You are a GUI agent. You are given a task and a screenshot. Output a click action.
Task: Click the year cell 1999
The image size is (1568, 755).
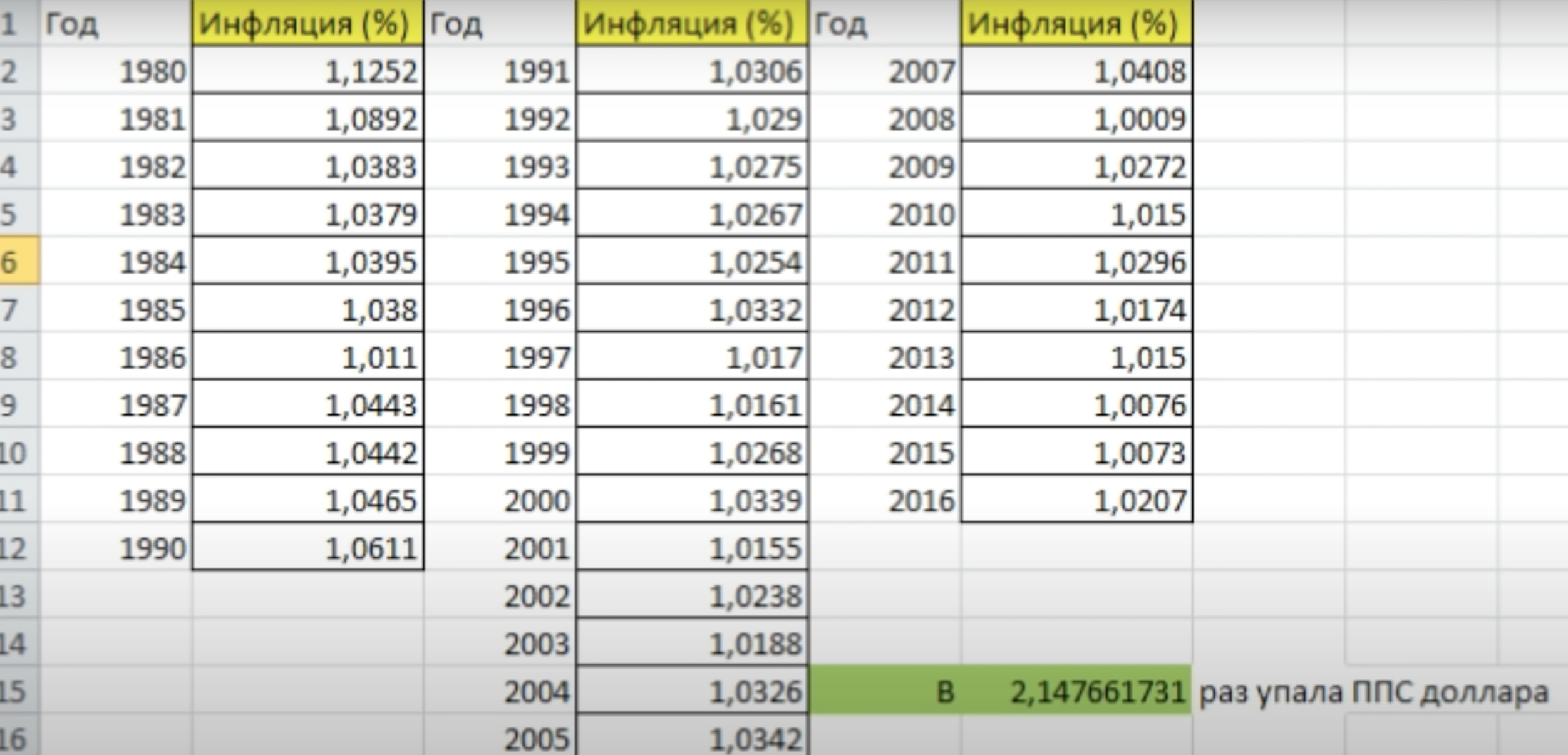[x=500, y=451]
